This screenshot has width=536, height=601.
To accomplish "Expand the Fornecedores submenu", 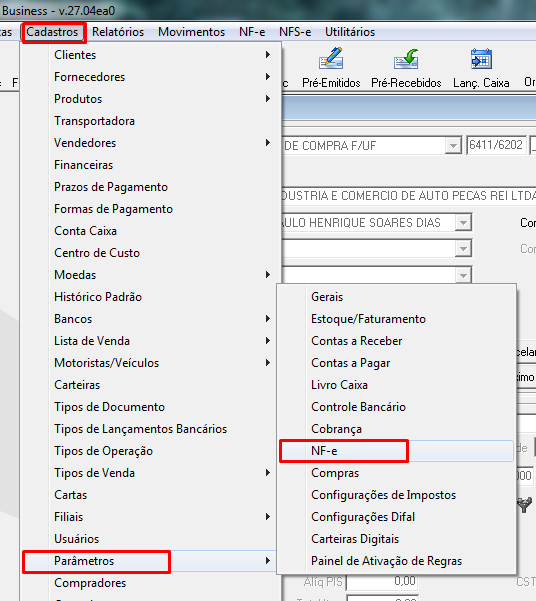I will (x=151, y=77).
